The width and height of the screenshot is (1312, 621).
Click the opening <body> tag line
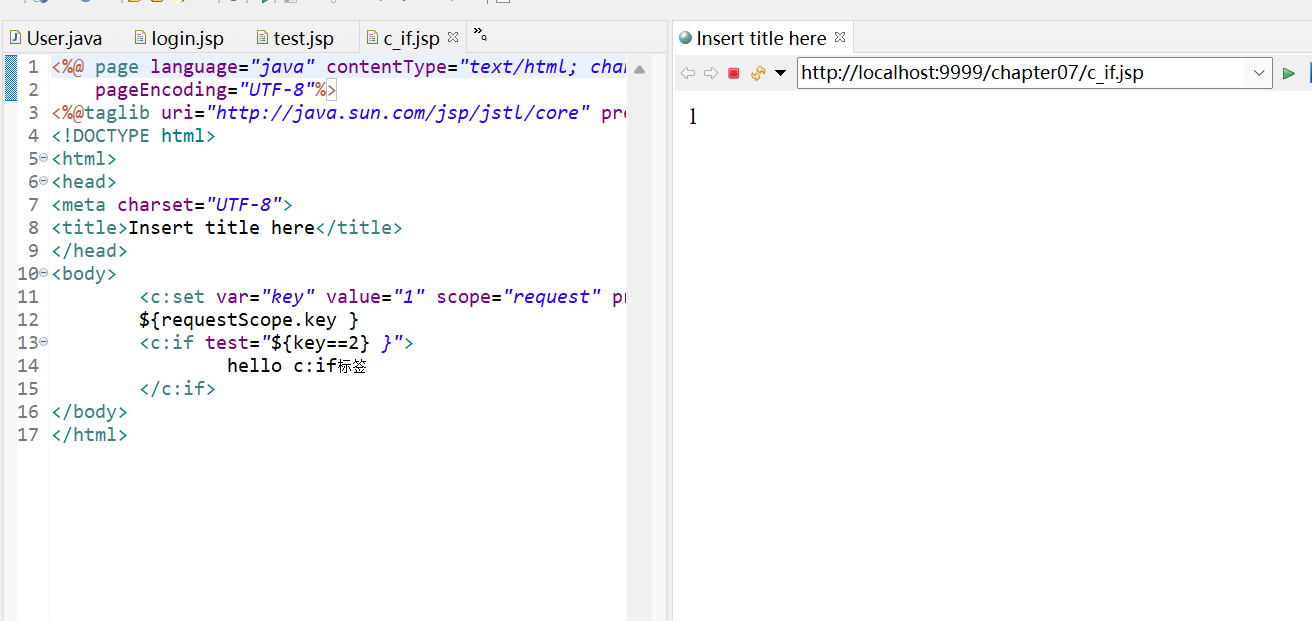point(84,273)
